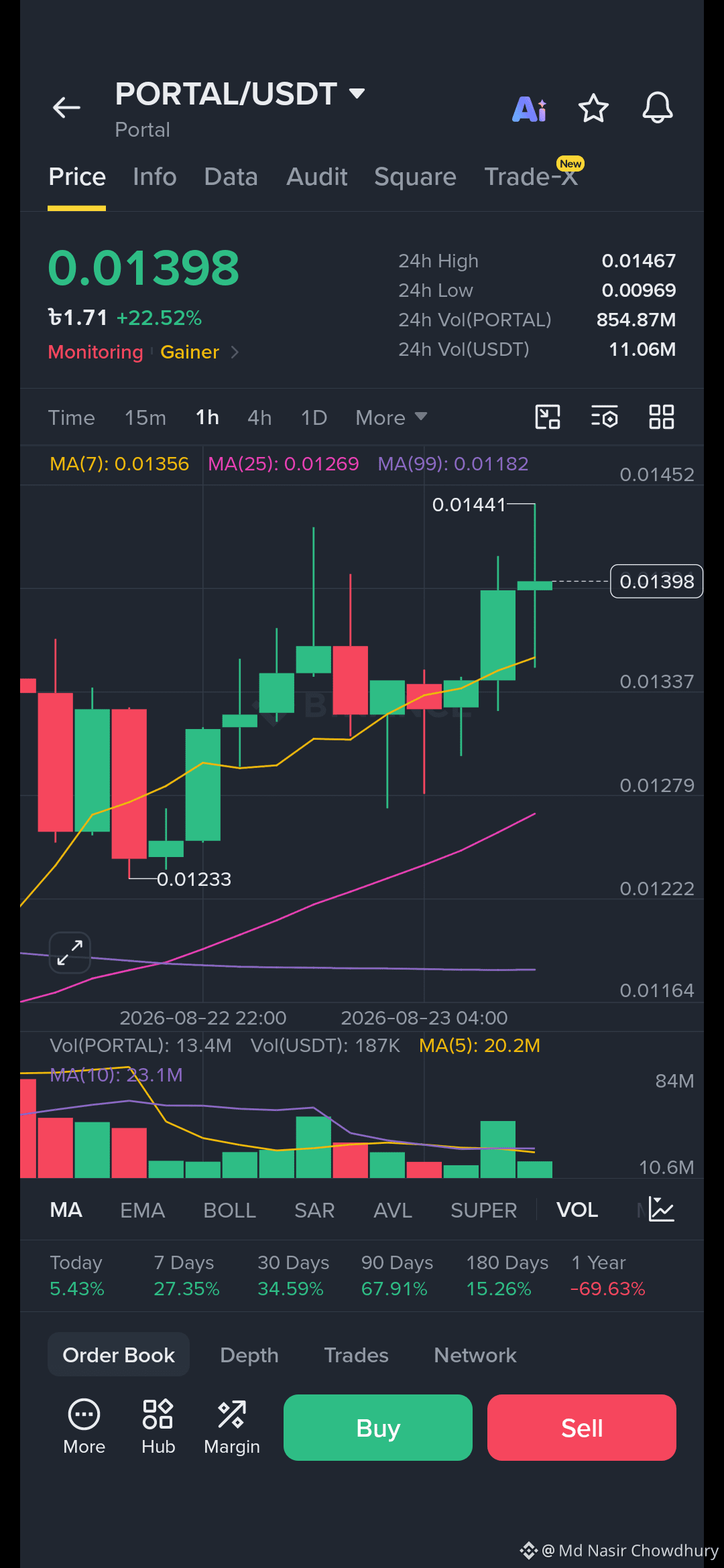Tap 90 Days 67.91% performance

(397, 1275)
